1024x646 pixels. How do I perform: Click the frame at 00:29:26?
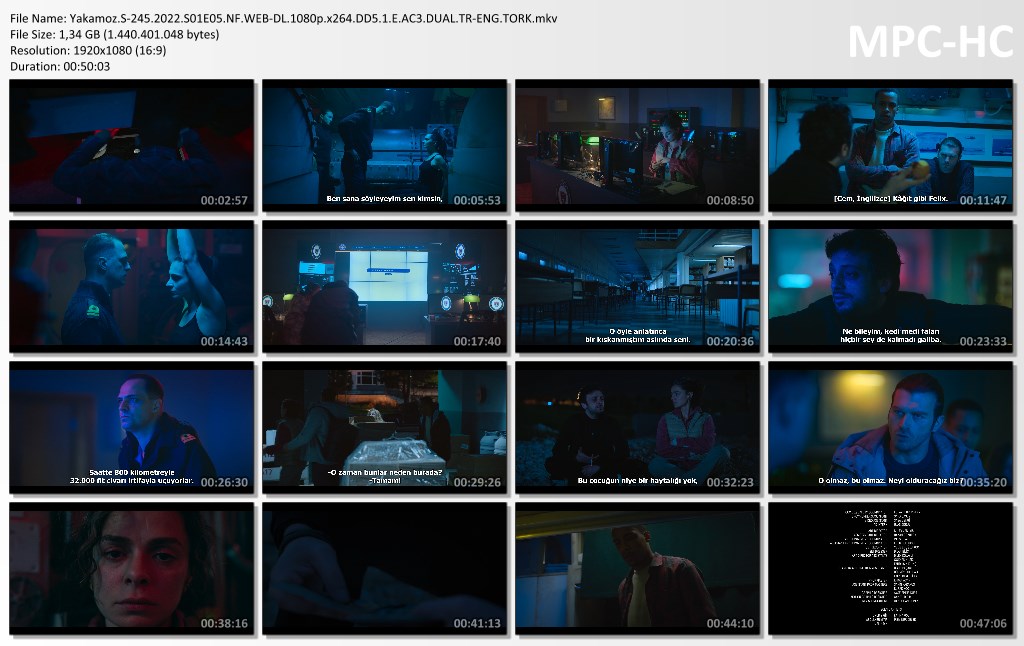click(385, 427)
